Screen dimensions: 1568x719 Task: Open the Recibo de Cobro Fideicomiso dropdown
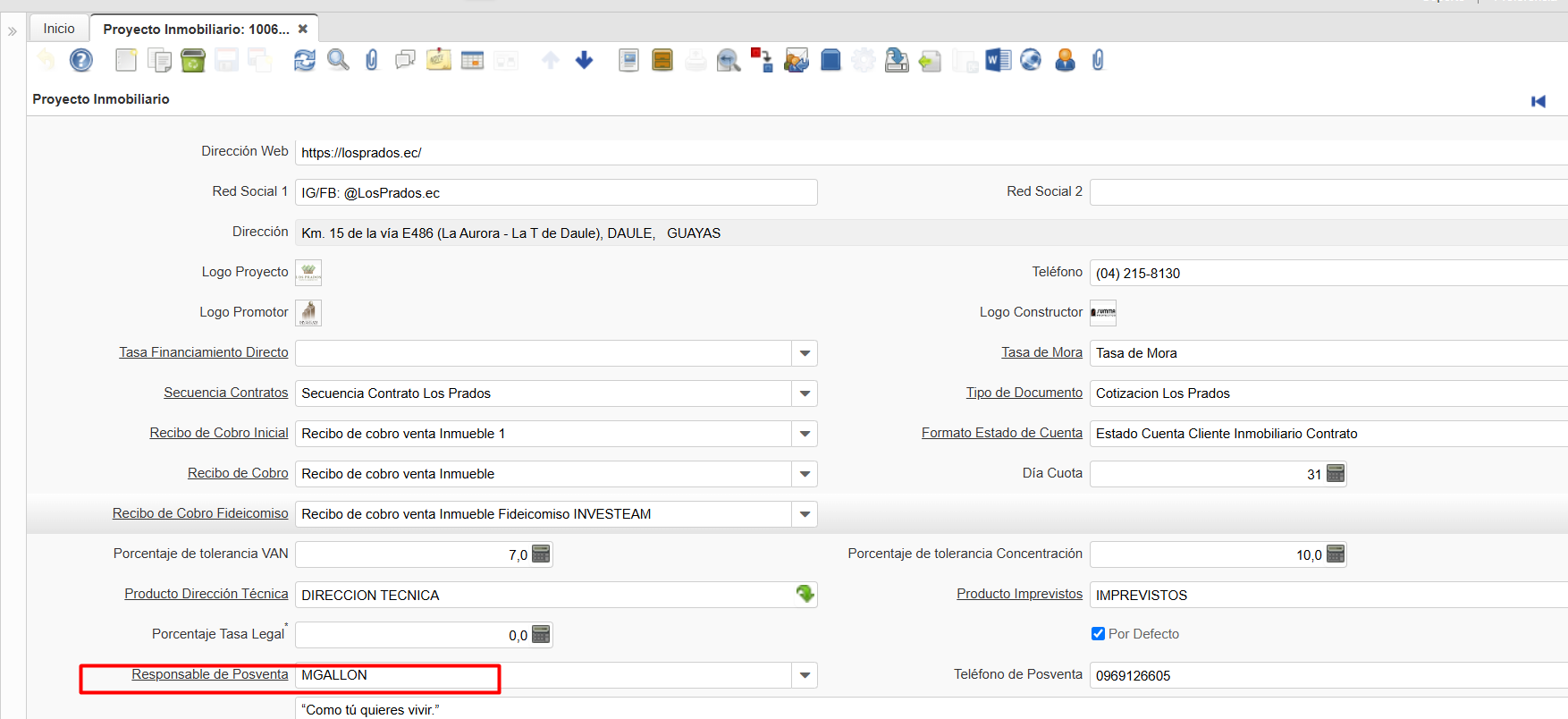(x=805, y=514)
